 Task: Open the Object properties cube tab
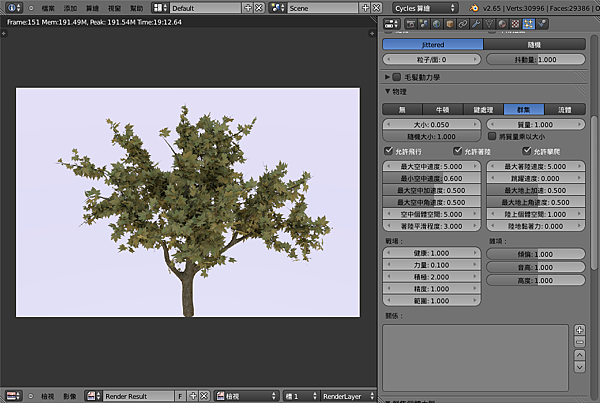(x=450, y=24)
